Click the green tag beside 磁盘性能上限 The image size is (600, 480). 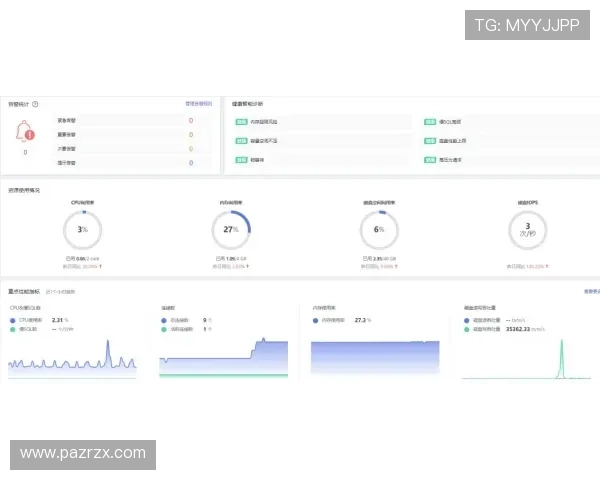[x=430, y=140]
